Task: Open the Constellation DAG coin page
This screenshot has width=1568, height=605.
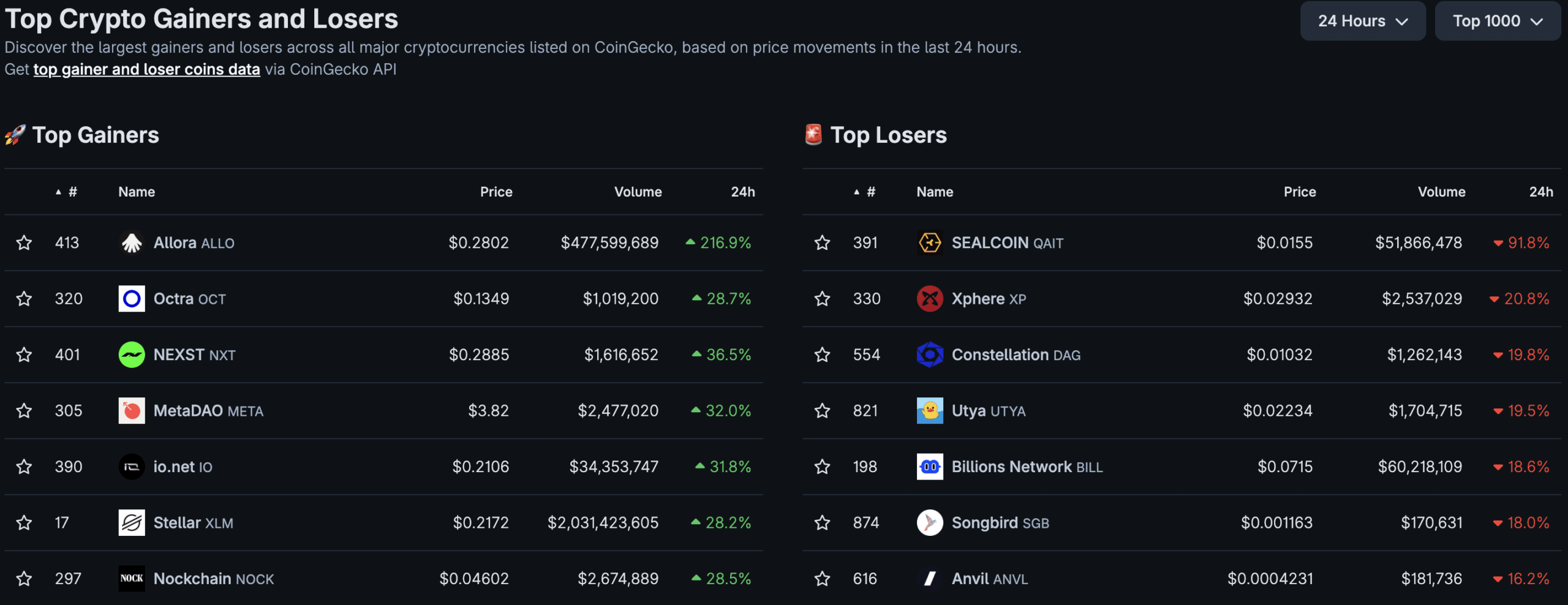Action: click(x=1016, y=355)
